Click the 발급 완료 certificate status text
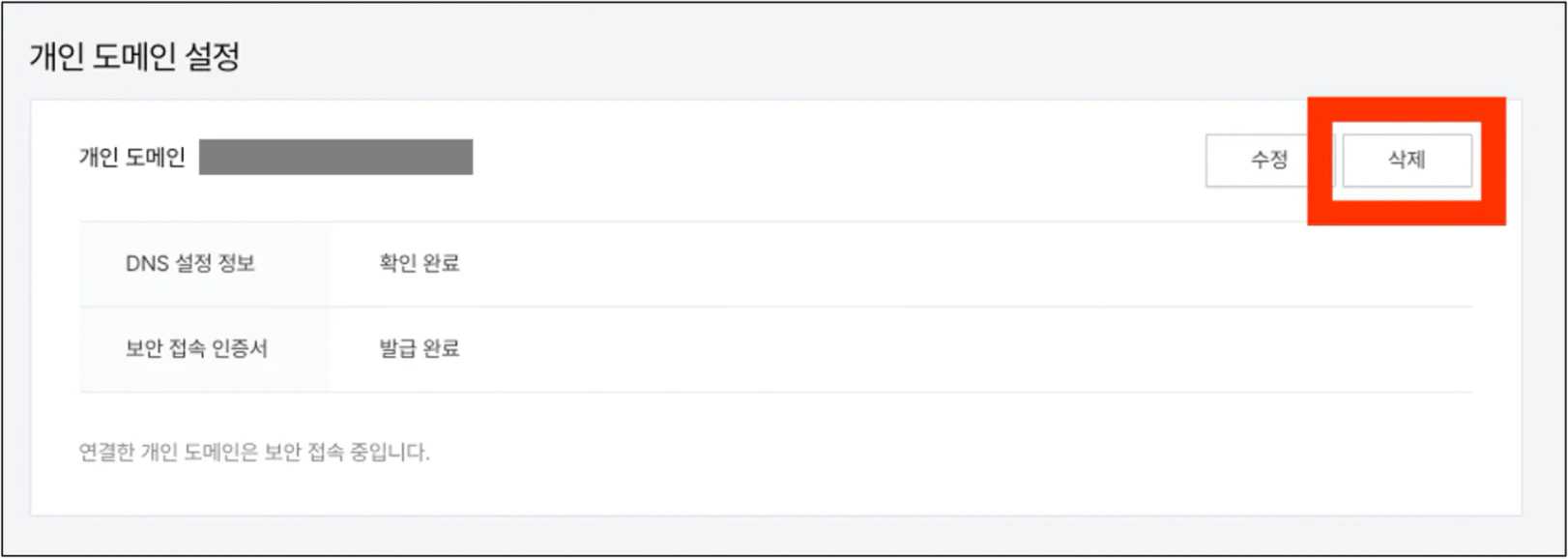This screenshot has width=1568, height=559. pos(419,348)
